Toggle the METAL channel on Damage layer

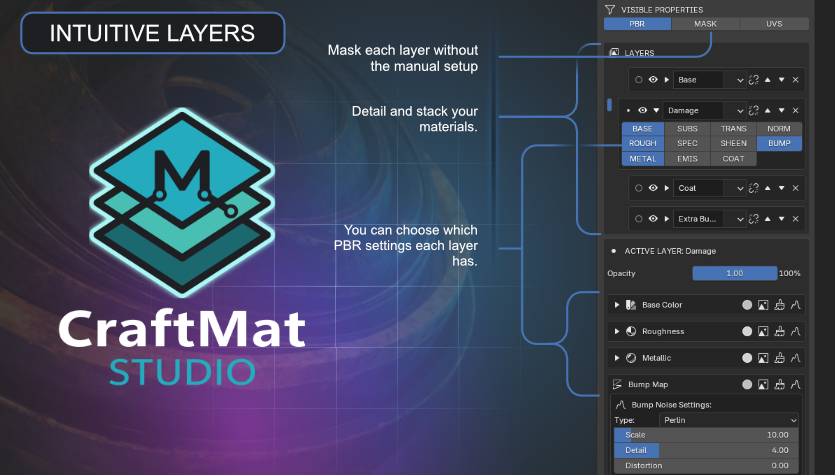tap(643, 159)
